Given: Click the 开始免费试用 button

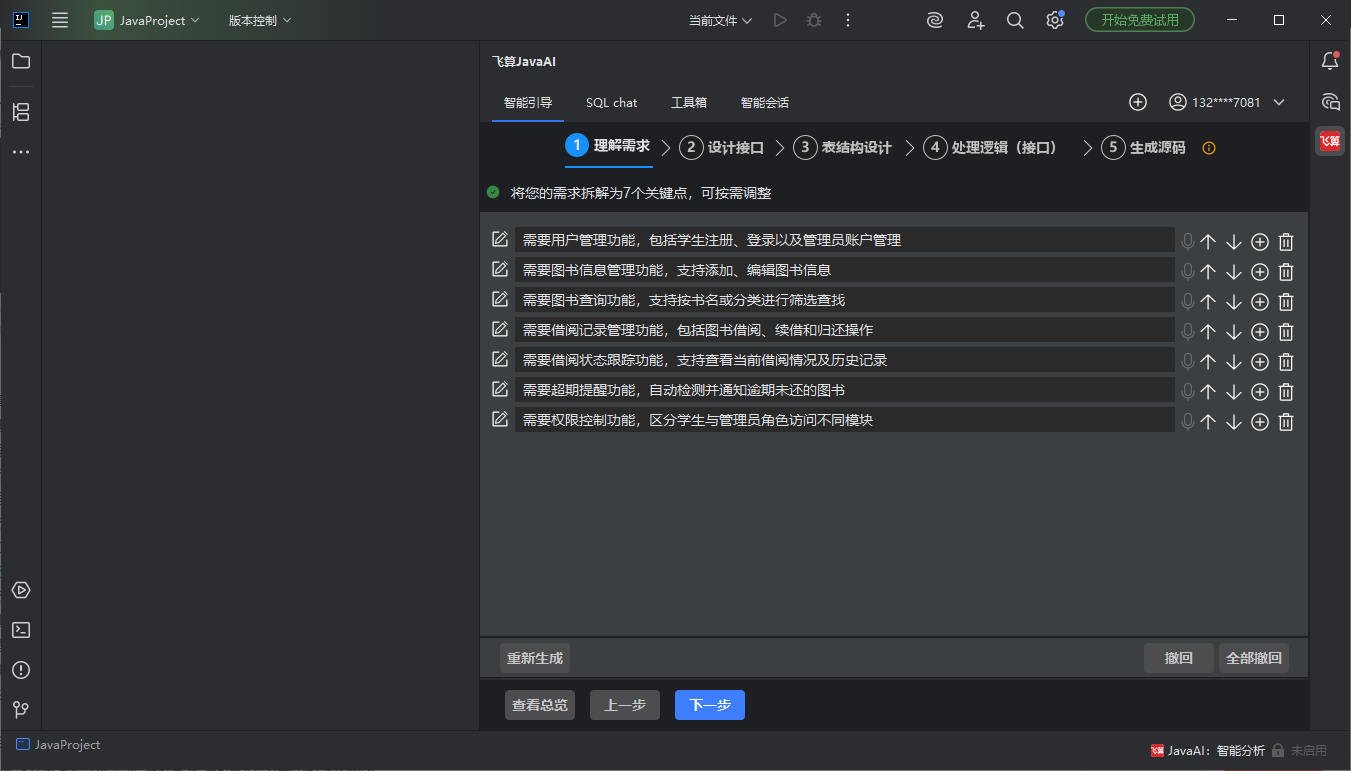Looking at the screenshot, I should click(x=1140, y=20).
